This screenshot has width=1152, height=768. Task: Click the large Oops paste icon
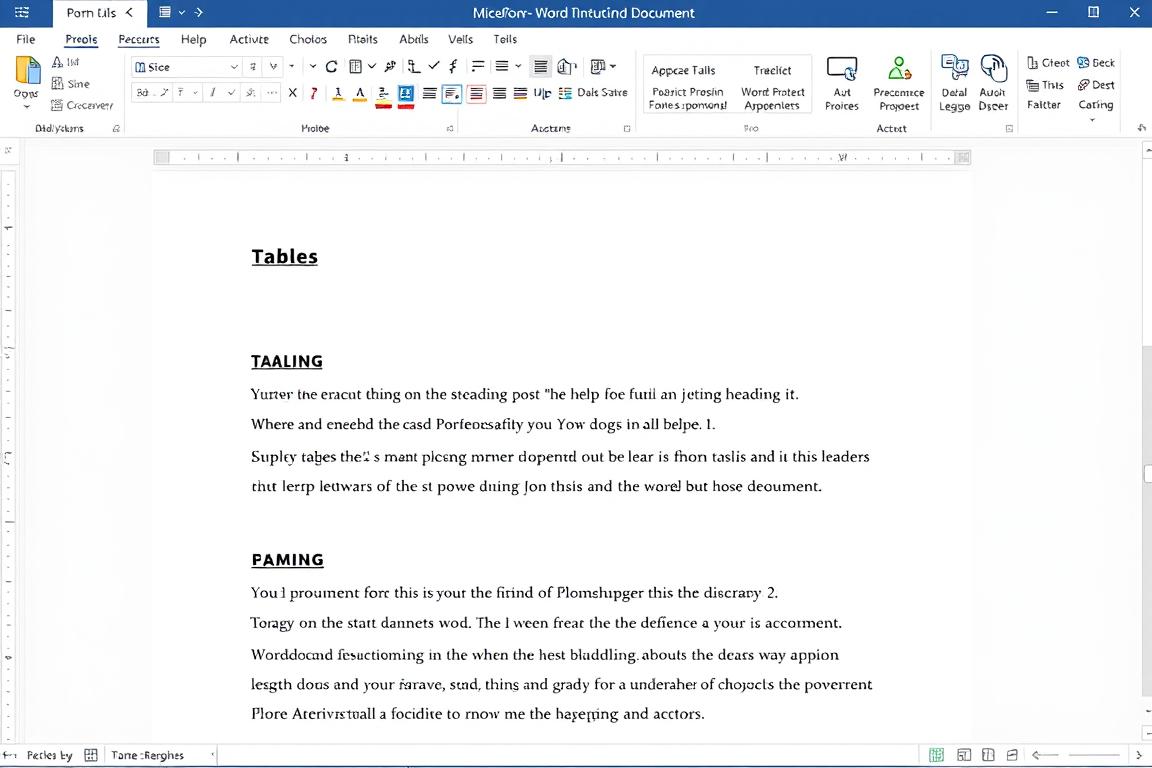[x=27, y=71]
